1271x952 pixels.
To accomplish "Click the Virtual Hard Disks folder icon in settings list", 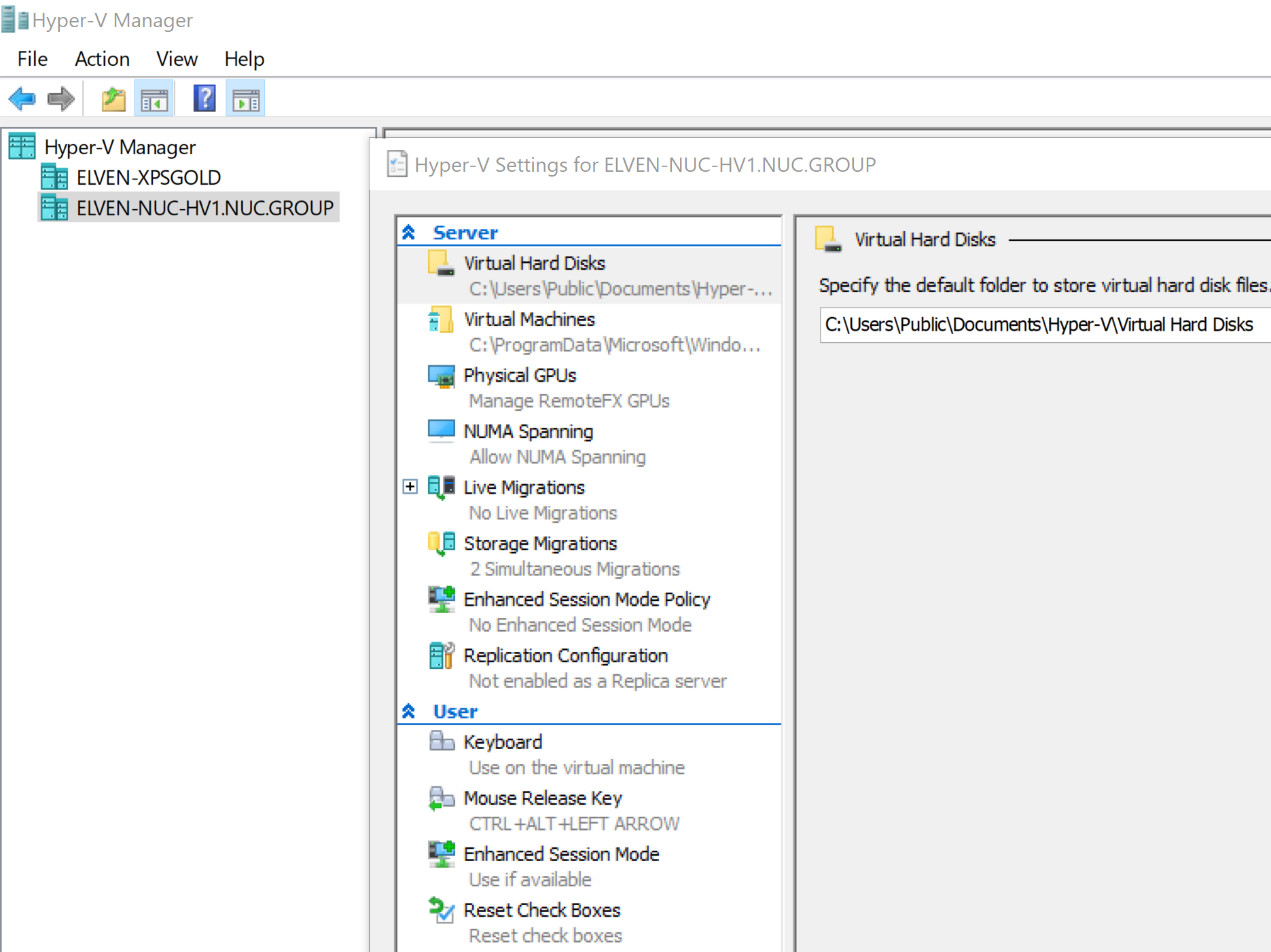I will point(441,263).
